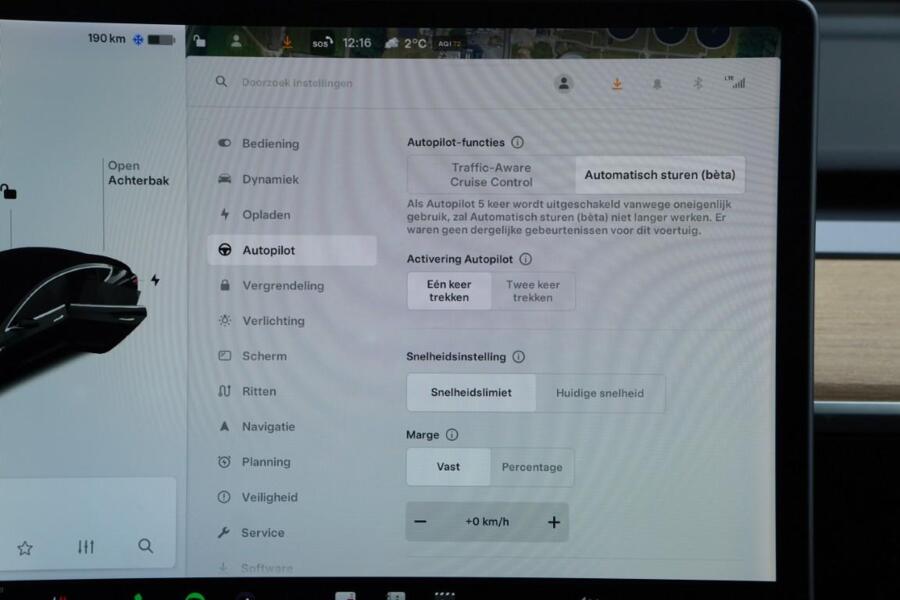Tap the unlock padlock icon beside car
900x600 pixels.
tap(9, 191)
